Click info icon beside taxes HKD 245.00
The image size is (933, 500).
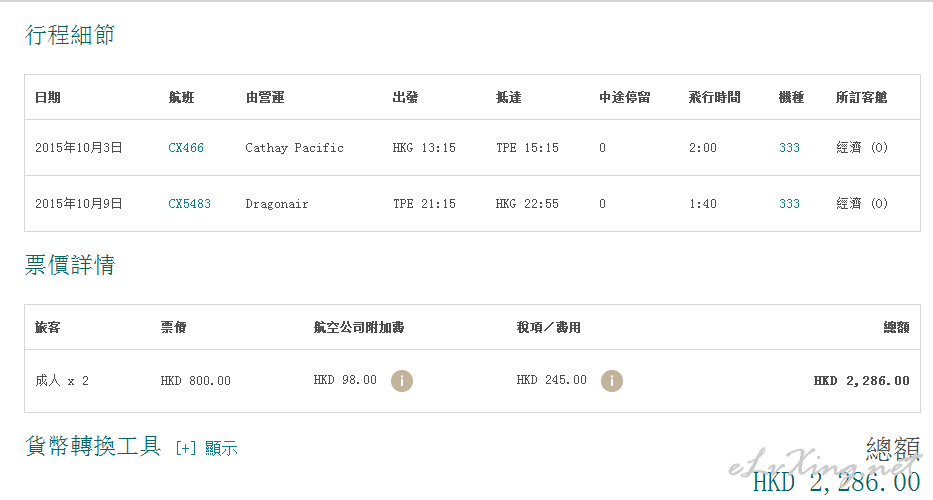tap(612, 381)
